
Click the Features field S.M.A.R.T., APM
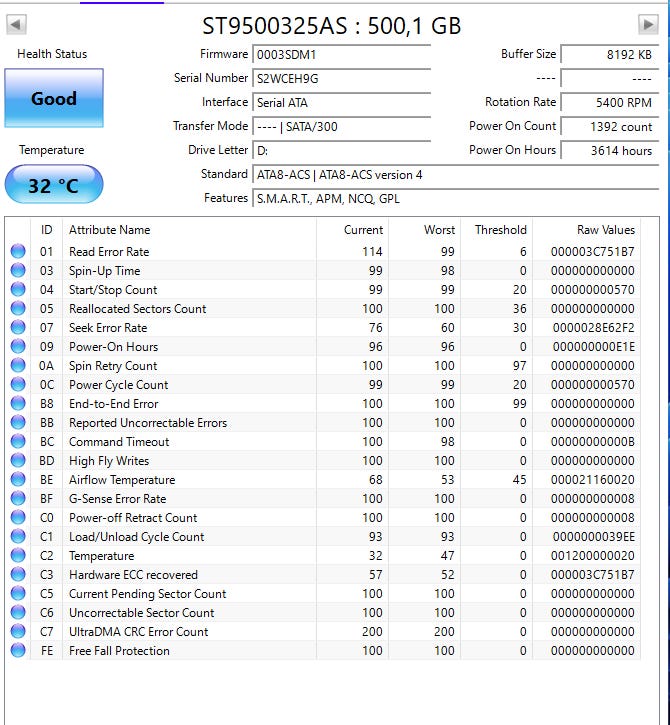[455, 199]
